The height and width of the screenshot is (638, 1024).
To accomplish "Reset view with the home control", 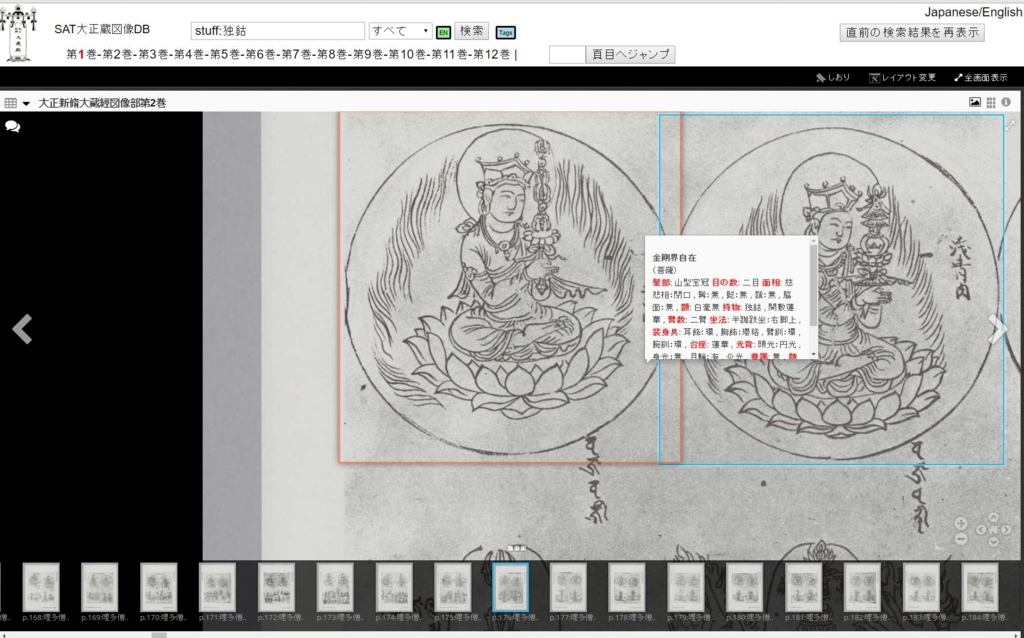I will [993, 530].
